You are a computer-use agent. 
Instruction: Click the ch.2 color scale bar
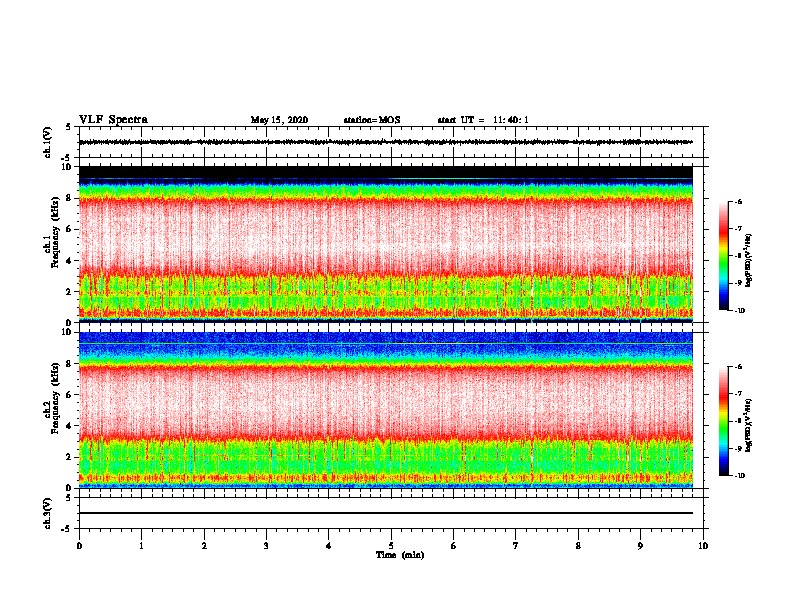[724, 421]
